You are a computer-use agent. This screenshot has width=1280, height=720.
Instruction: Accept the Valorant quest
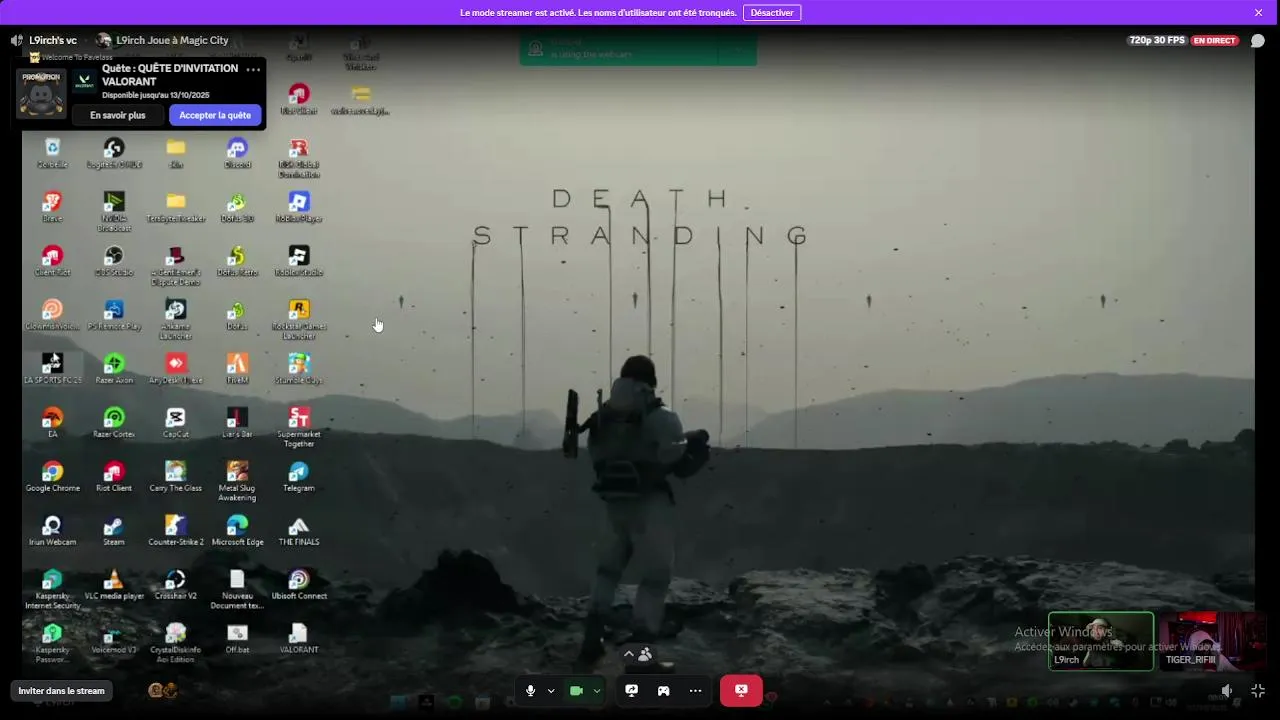point(215,115)
